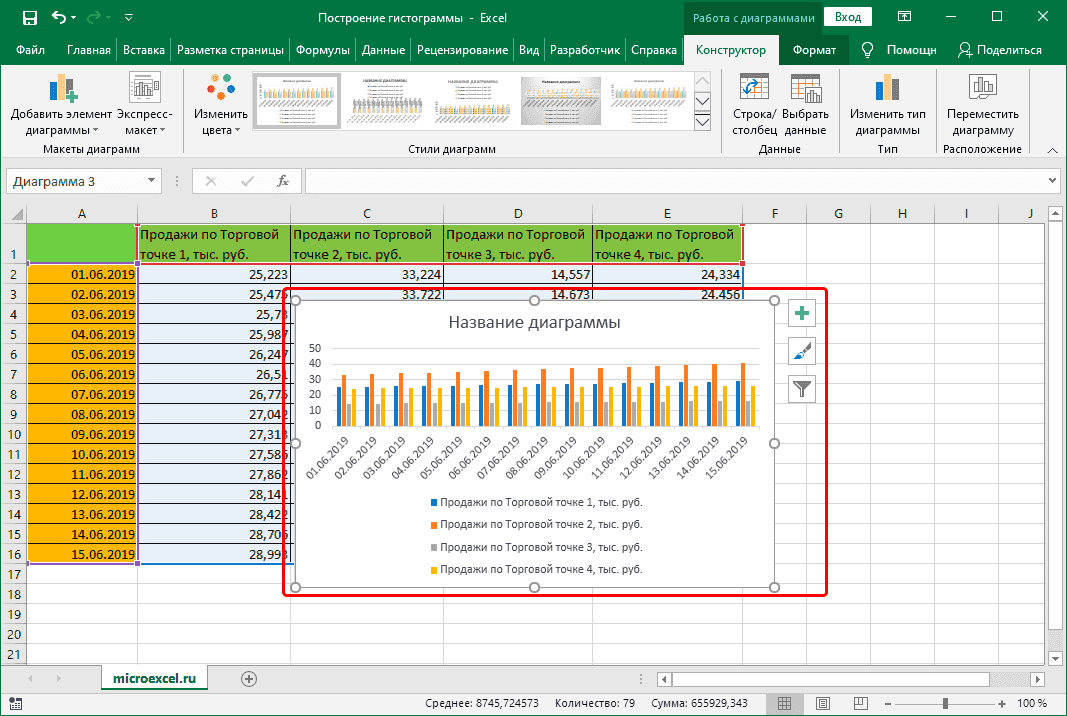Click the Вход sign-in button

[848, 18]
